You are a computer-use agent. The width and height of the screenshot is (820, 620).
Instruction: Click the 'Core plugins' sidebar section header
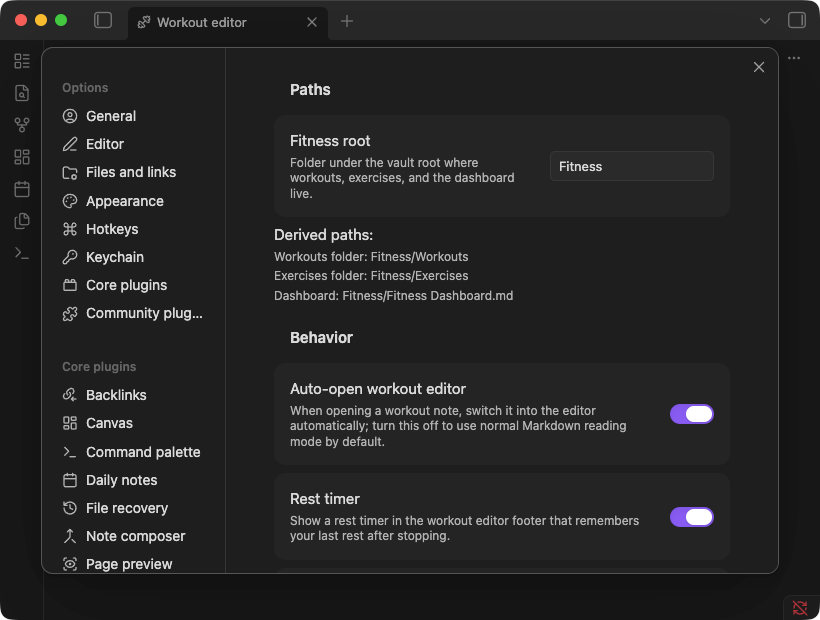[x=99, y=367]
